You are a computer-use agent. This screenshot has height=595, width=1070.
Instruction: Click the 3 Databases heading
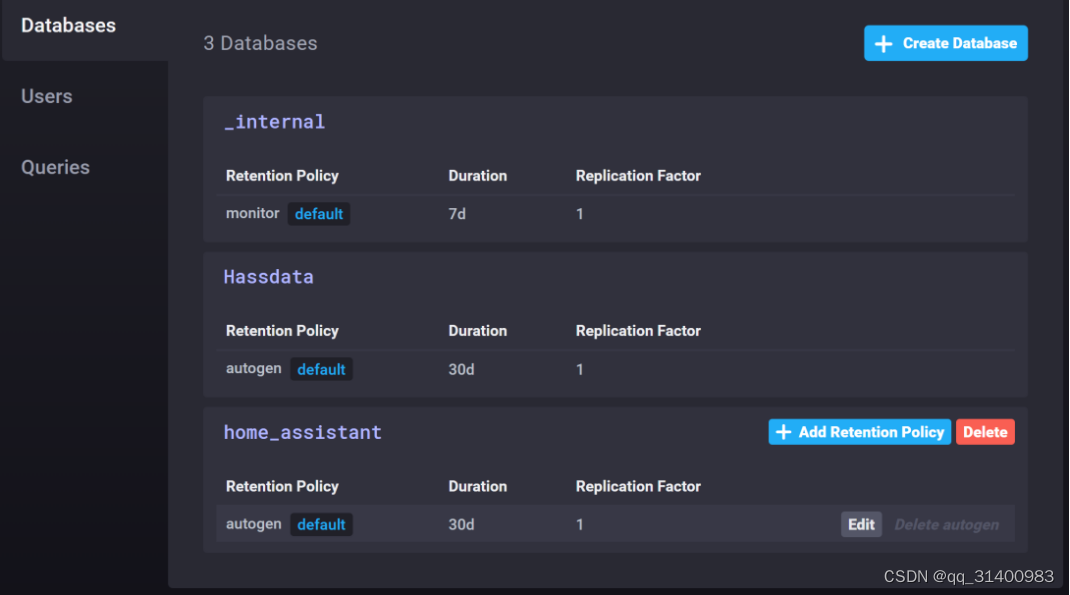click(261, 43)
